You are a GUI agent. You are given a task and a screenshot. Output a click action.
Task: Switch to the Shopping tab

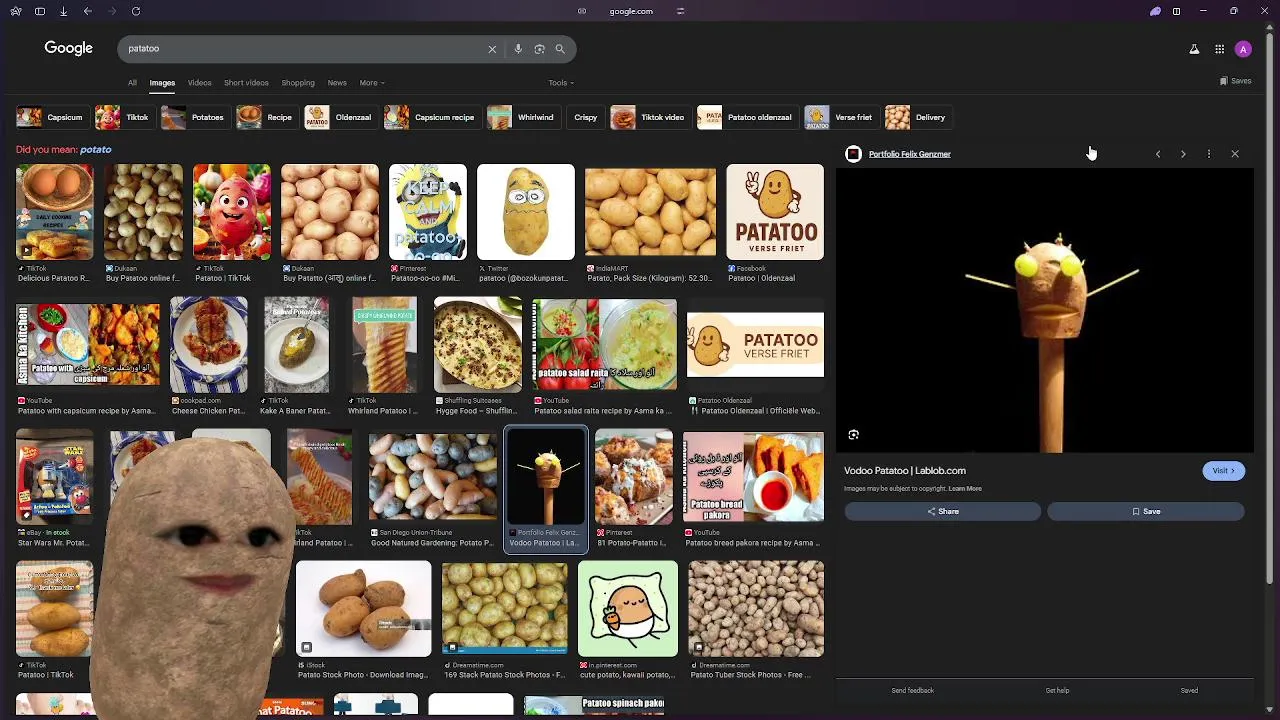coord(298,83)
